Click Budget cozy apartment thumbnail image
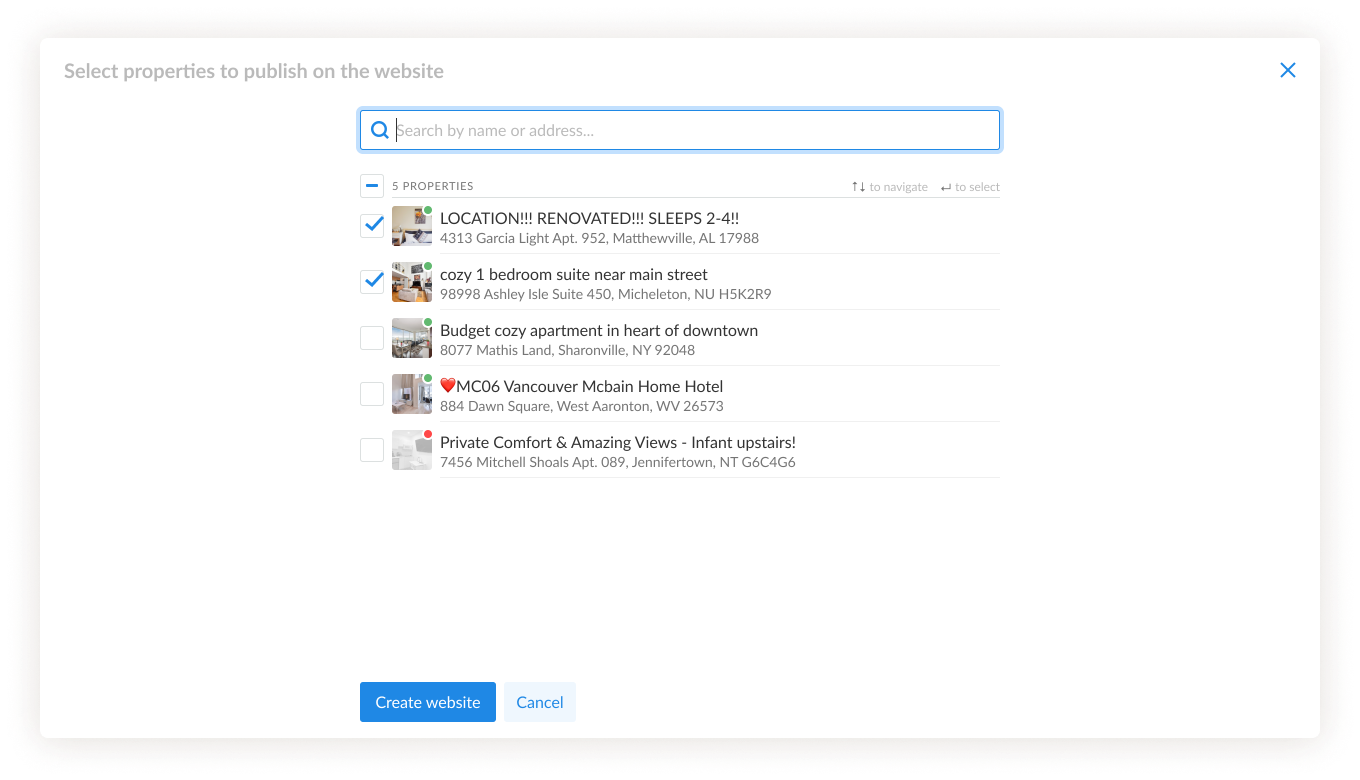 (411, 339)
